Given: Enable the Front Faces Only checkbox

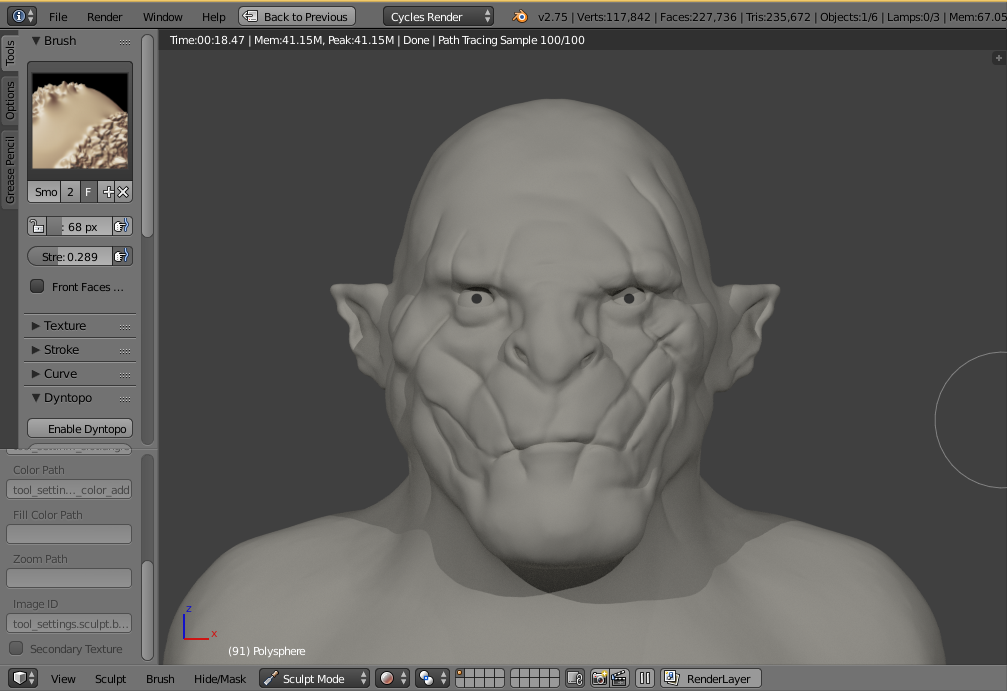Looking at the screenshot, I should pos(37,287).
